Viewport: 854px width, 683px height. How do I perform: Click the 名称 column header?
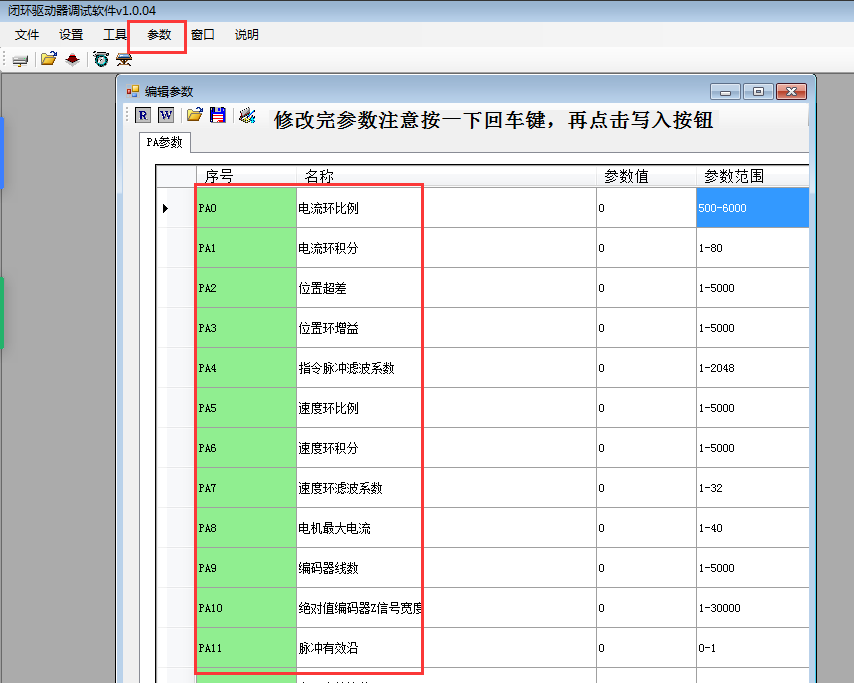[446, 176]
